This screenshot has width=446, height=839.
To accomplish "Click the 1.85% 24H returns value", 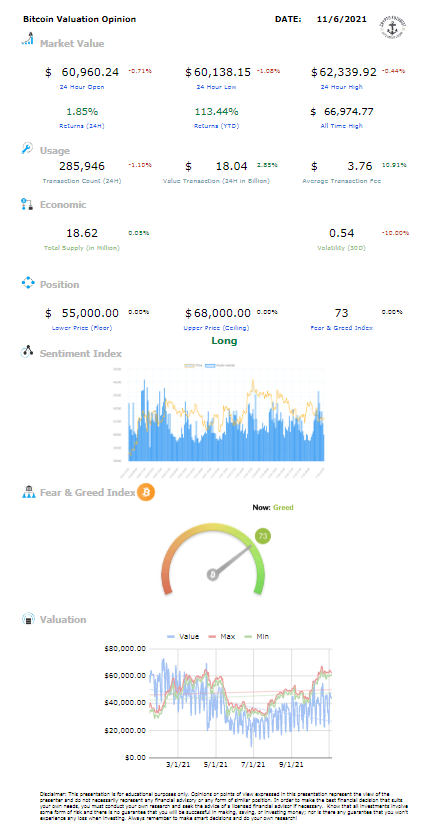I will 82,112.
